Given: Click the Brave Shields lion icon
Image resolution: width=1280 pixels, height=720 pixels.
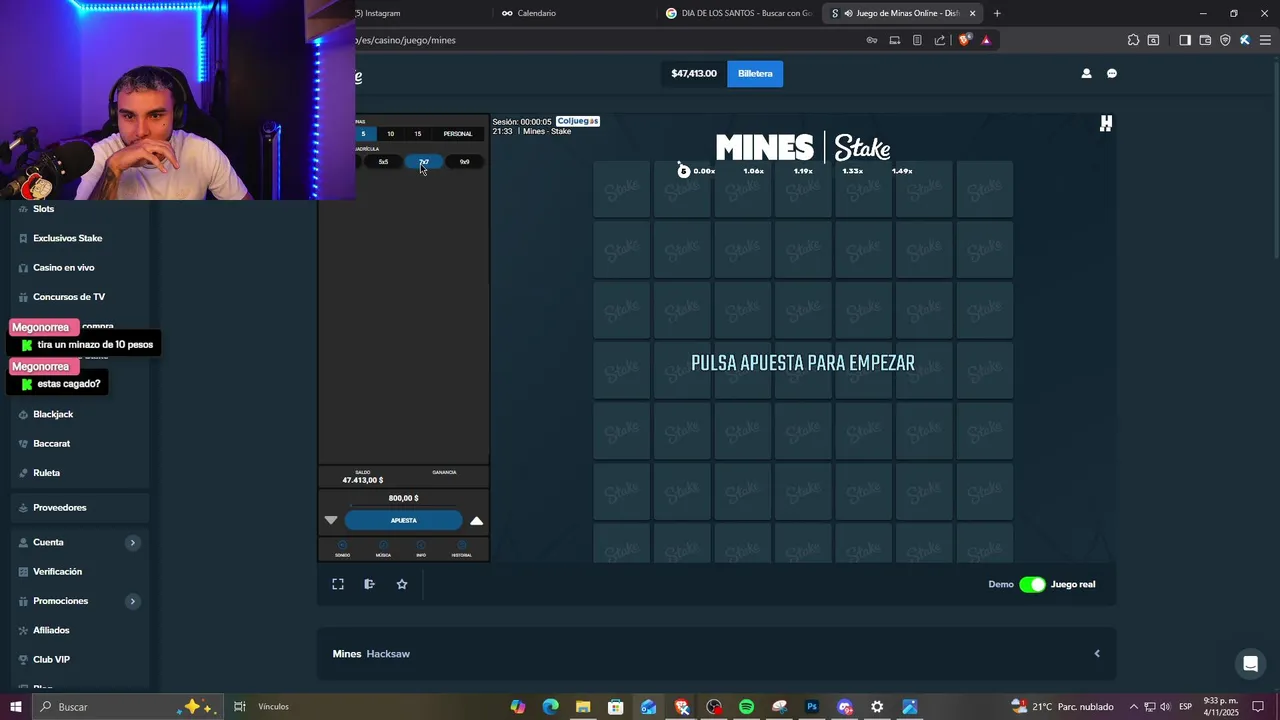Looking at the screenshot, I should [964, 40].
